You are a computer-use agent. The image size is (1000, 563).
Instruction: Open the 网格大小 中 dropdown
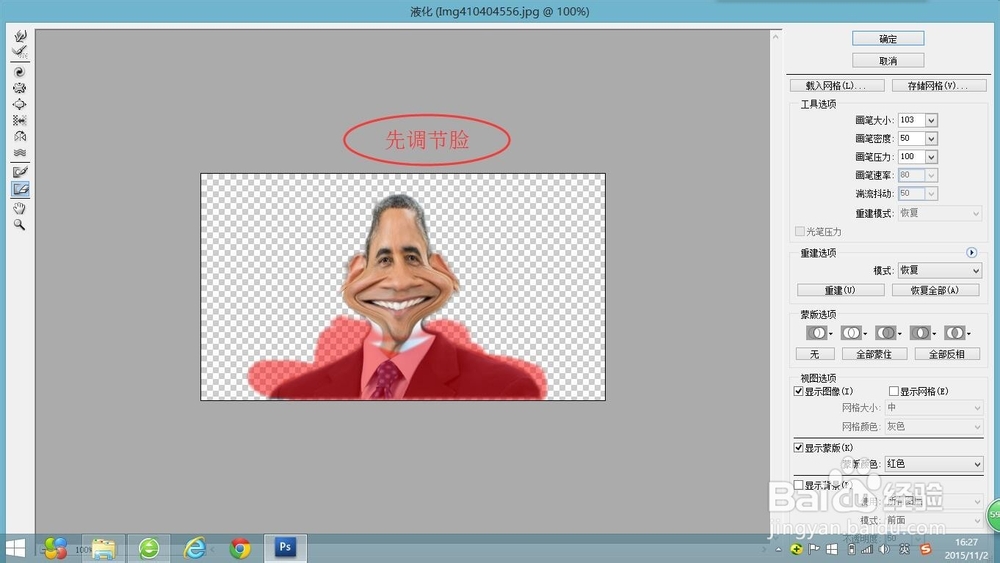(934, 407)
